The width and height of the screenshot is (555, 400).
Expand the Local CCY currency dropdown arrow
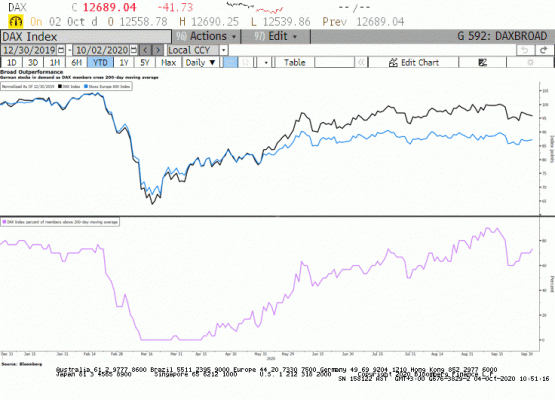point(223,50)
